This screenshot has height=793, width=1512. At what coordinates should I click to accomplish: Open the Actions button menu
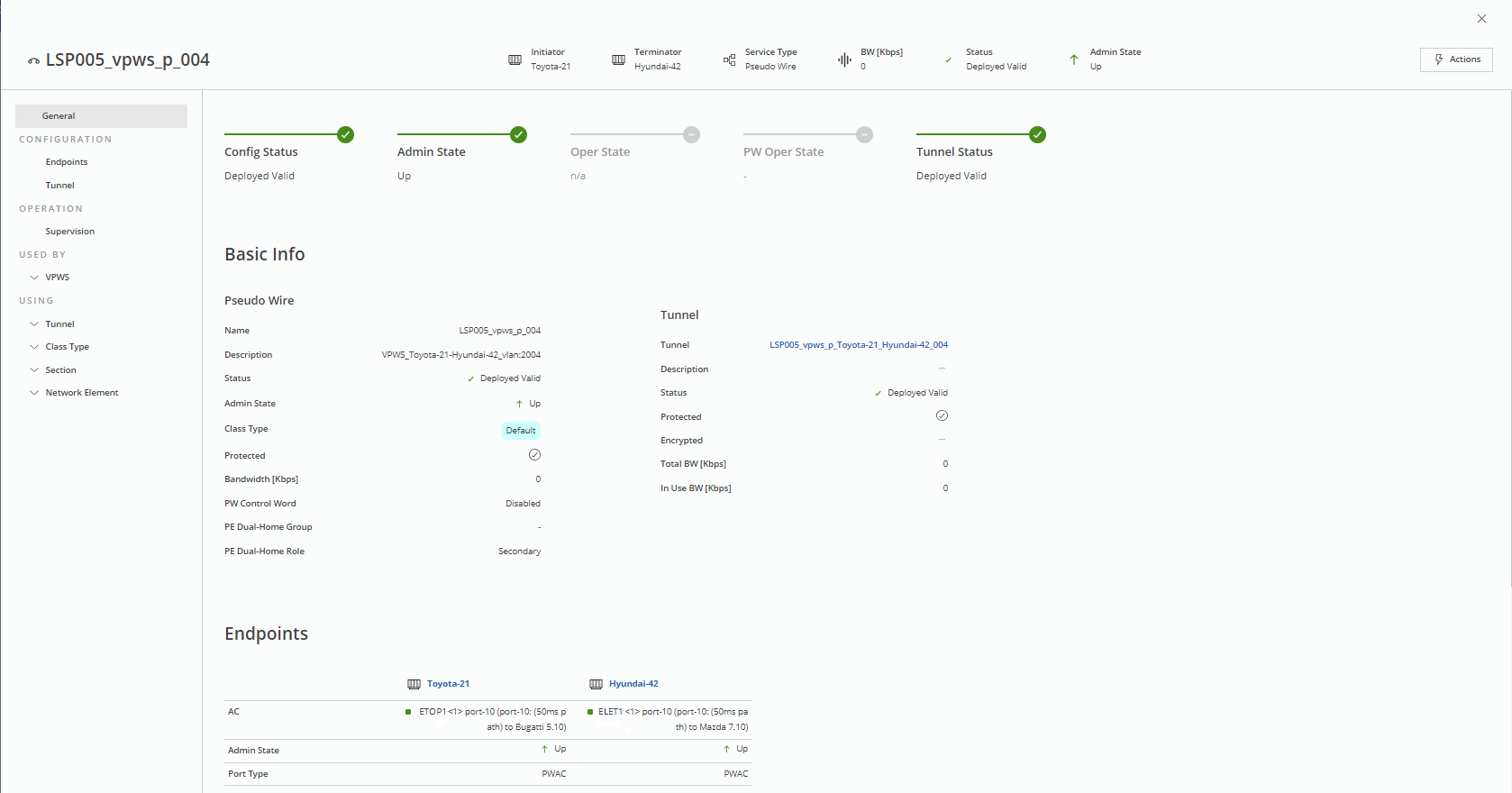pos(1456,59)
